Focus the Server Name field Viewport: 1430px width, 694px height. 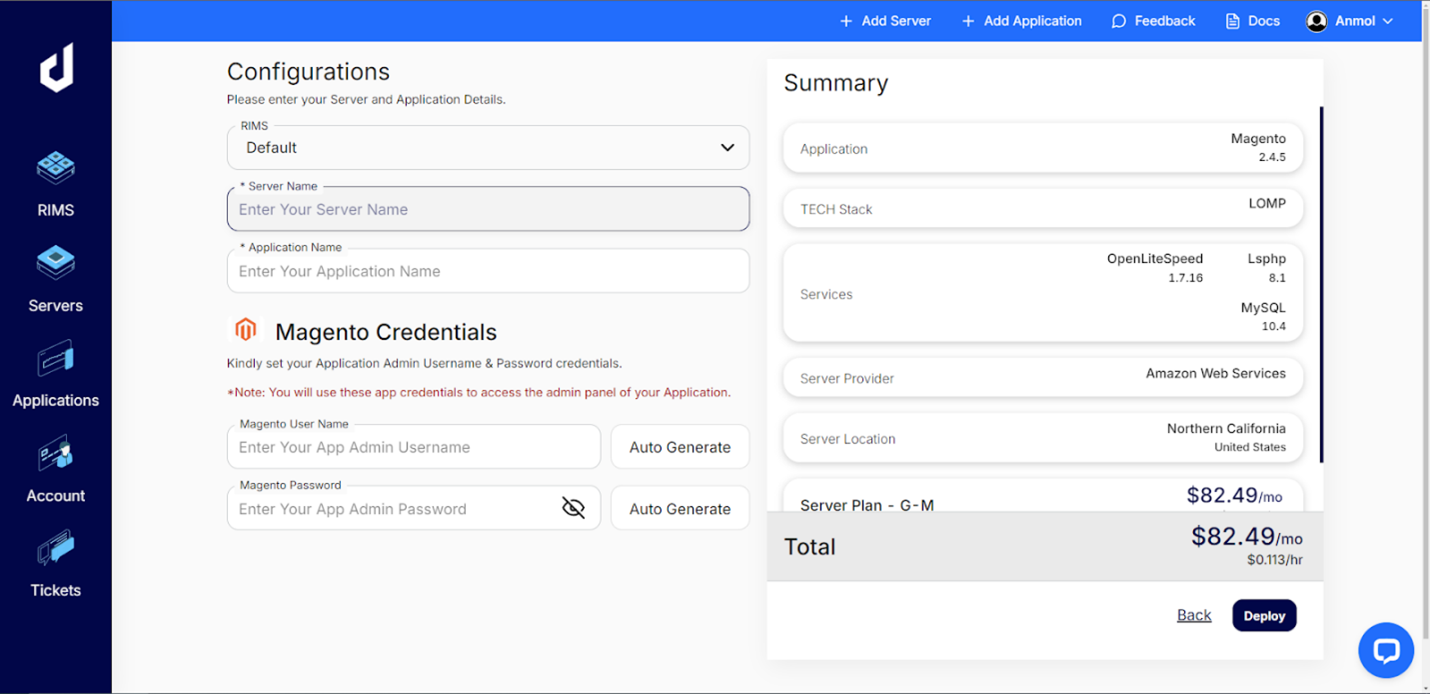click(488, 209)
